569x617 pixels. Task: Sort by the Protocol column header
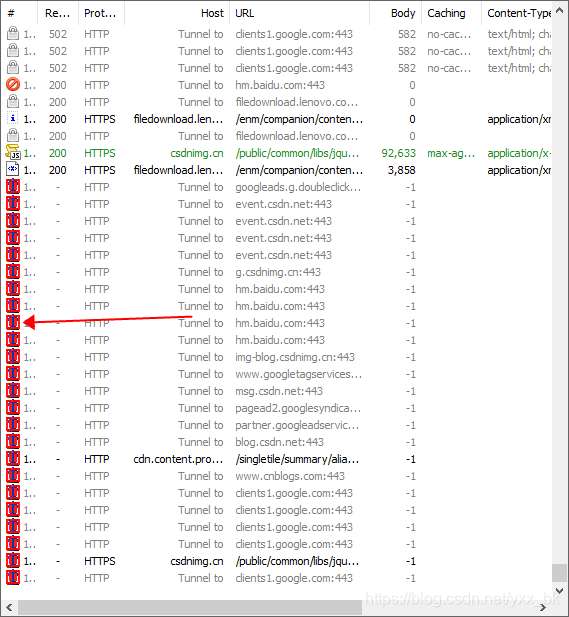coord(101,13)
